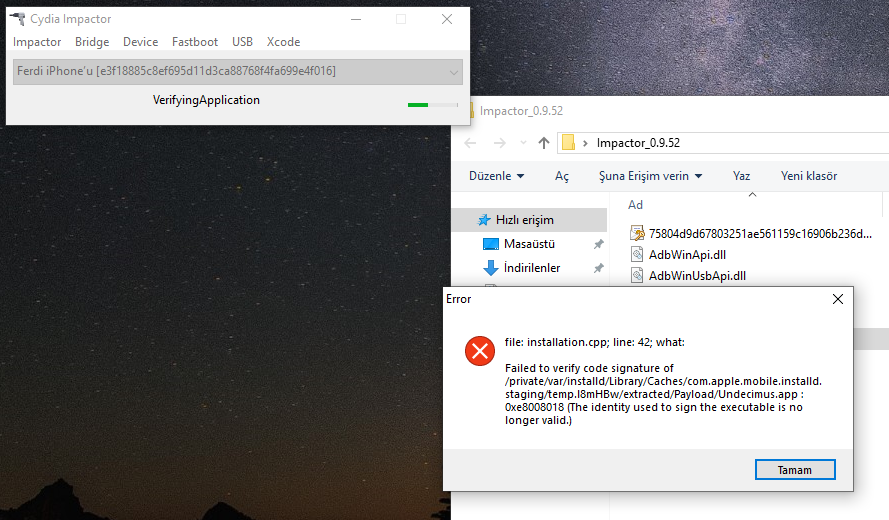Go up one folder level in Explorer
The width and height of the screenshot is (889, 520).
[544, 143]
